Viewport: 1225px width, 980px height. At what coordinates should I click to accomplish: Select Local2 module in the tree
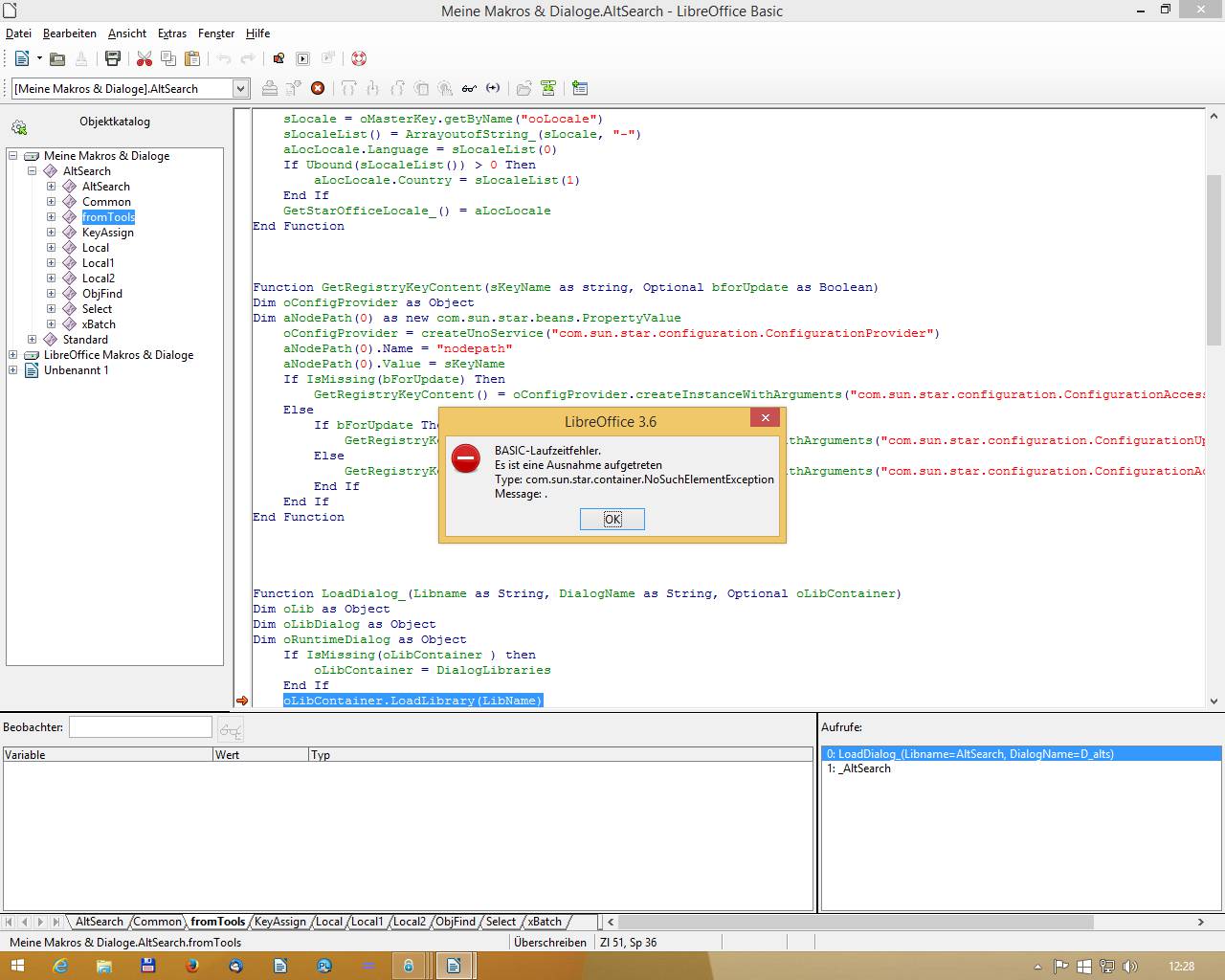pos(98,278)
